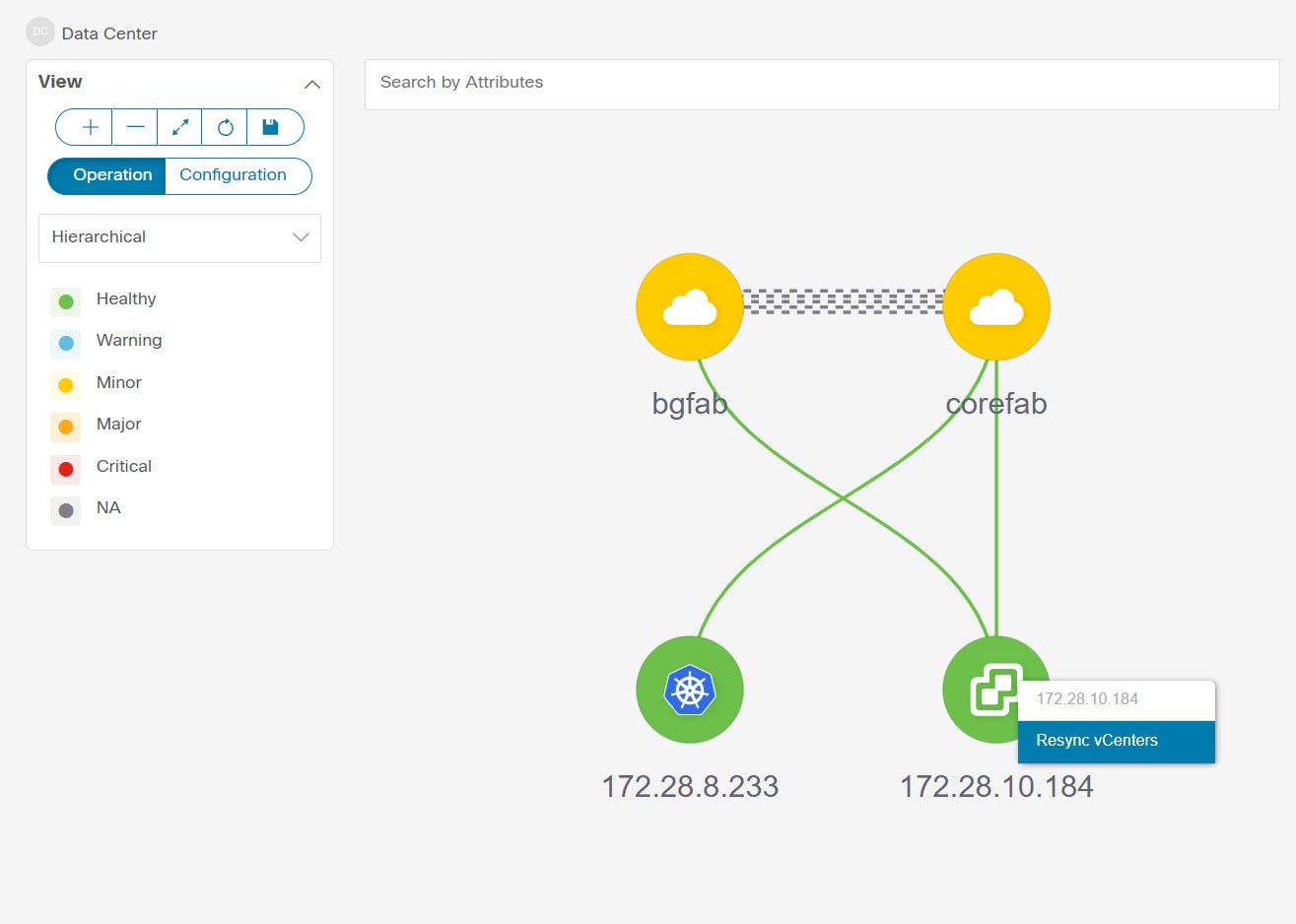Viewport: 1296px width, 924px height.
Task: Click the NA legend label
Action: 108,507
